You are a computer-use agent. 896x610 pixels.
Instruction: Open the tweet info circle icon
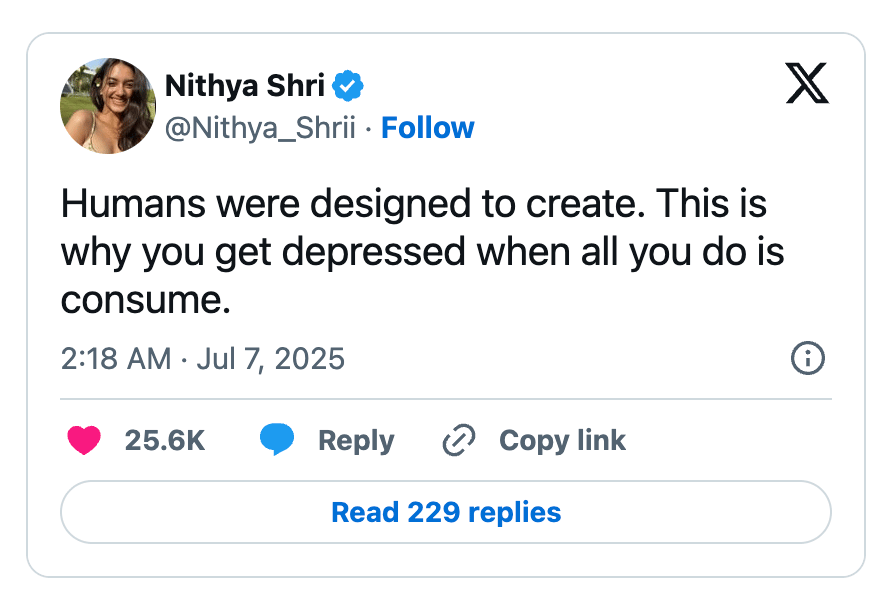pos(807,358)
